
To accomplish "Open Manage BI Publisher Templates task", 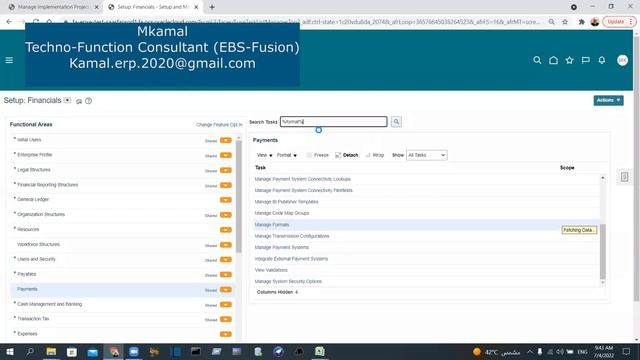I will pyautogui.click(x=287, y=202).
